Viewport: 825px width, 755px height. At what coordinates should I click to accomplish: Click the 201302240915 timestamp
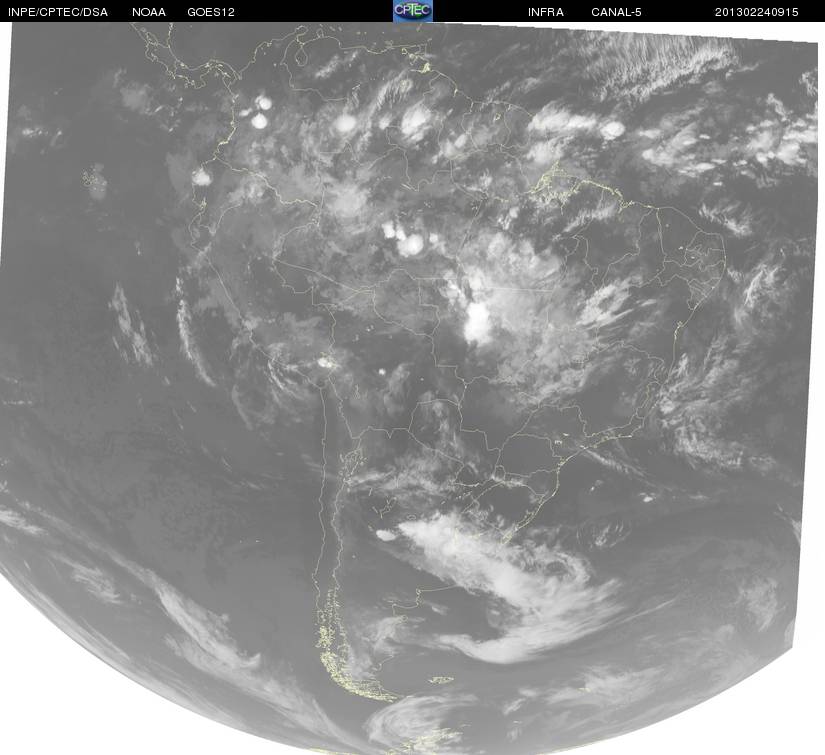pyautogui.click(x=757, y=12)
